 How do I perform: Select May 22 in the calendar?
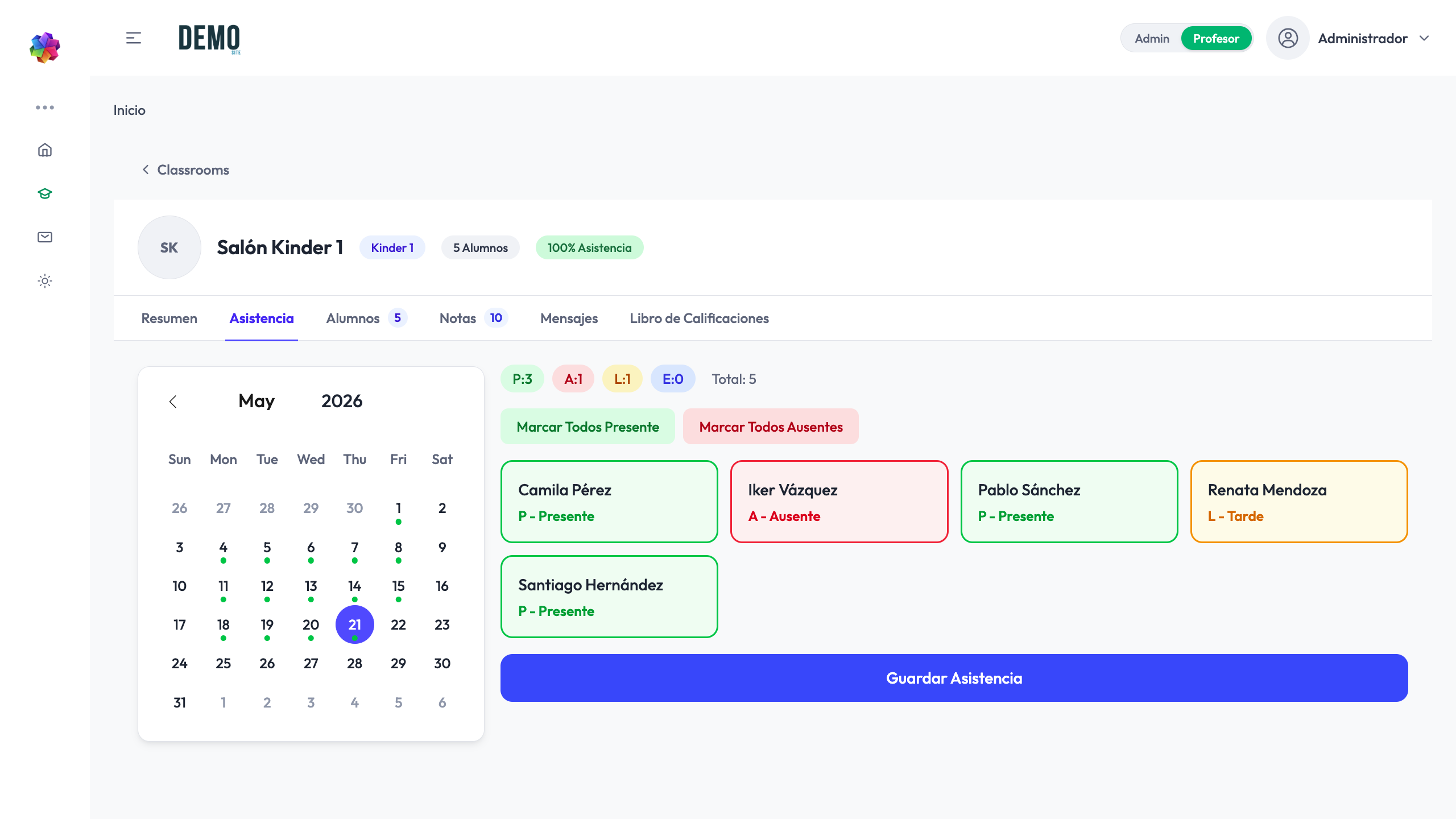point(398,625)
